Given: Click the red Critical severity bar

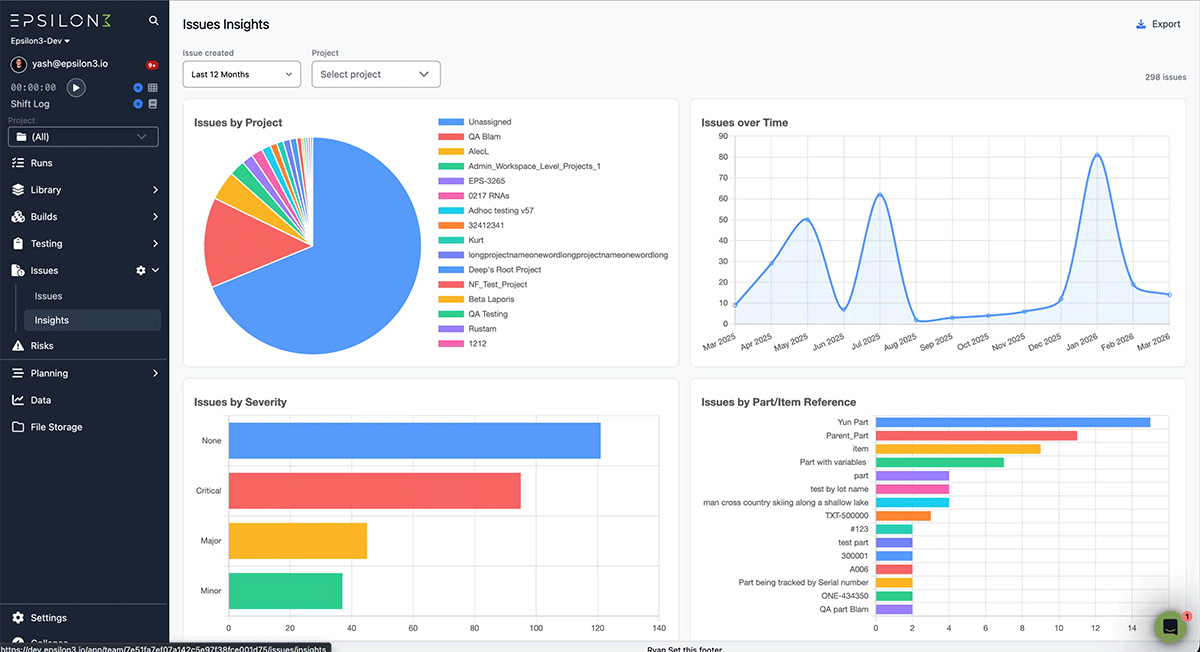Looking at the screenshot, I should pyautogui.click(x=375, y=491).
